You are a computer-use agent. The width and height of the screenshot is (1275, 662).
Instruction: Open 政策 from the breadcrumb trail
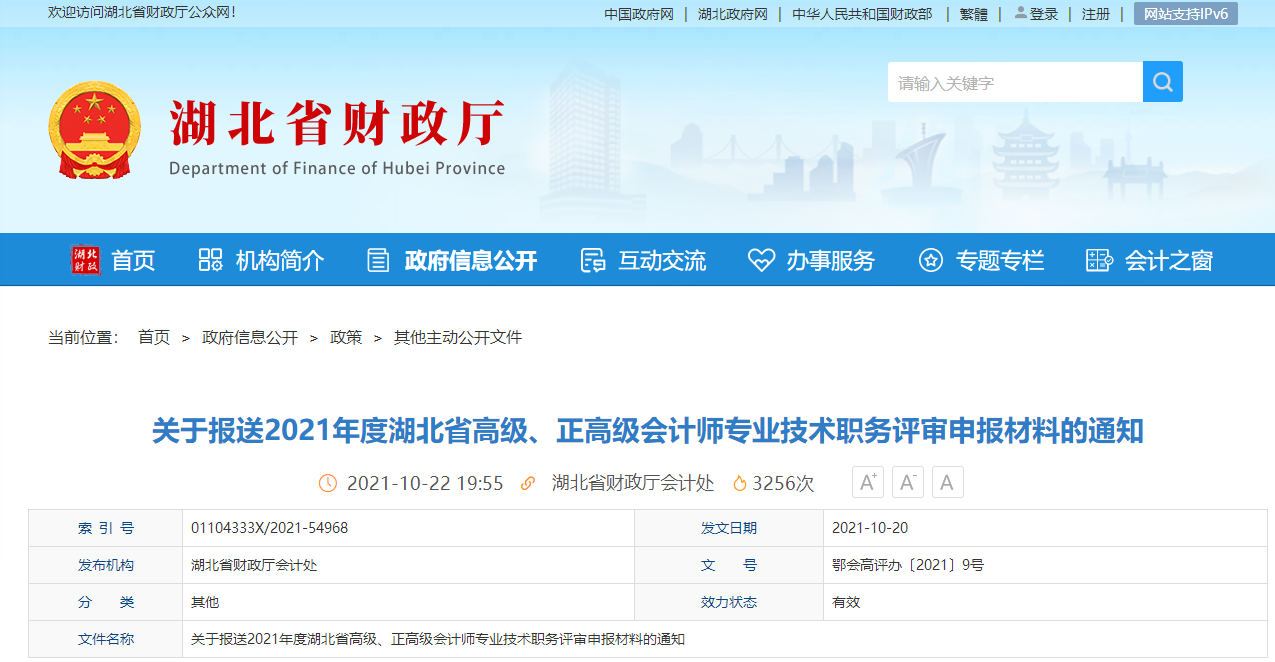click(x=345, y=337)
